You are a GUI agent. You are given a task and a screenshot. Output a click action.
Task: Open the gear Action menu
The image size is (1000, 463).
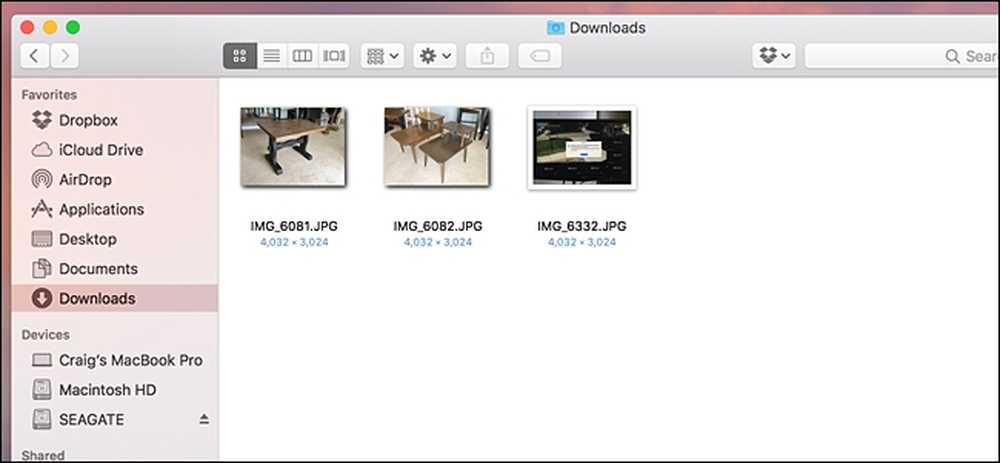pyautogui.click(x=435, y=56)
